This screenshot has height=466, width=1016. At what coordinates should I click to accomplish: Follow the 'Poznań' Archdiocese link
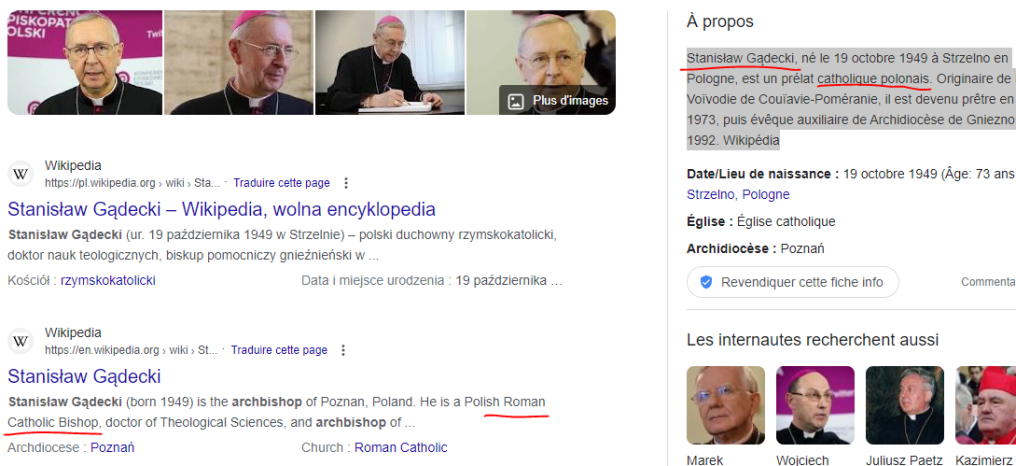coord(112,448)
